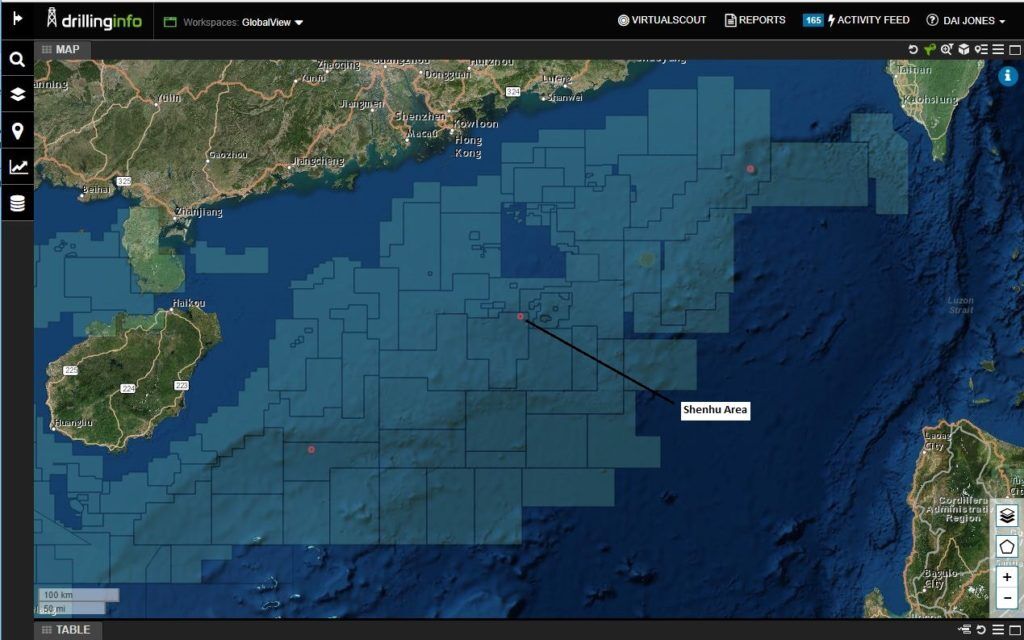The image size is (1024, 640).
Task: Maximize the table panel
Action: tap(1015, 630)
